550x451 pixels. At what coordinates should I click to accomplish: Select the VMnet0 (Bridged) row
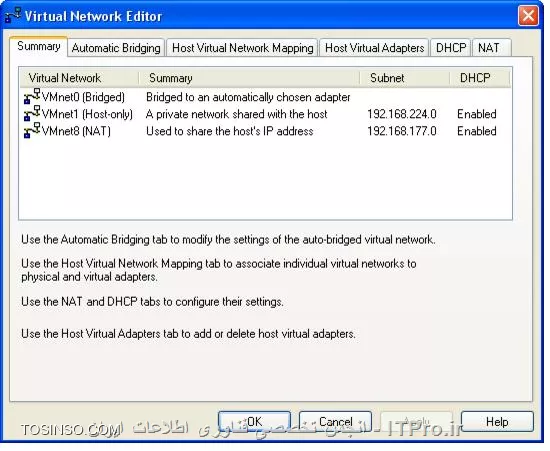265,97
